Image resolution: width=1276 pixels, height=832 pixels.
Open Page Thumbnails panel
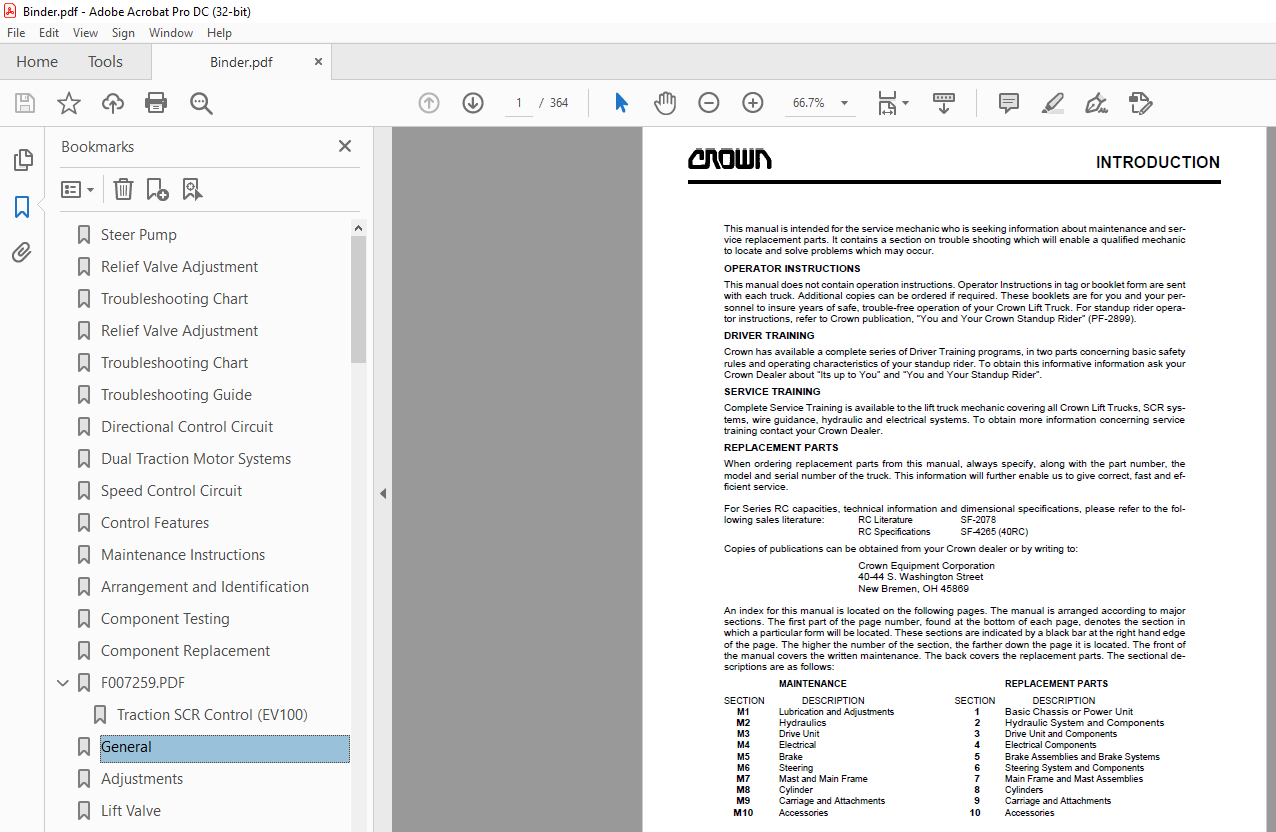click(x=22, y=160)
